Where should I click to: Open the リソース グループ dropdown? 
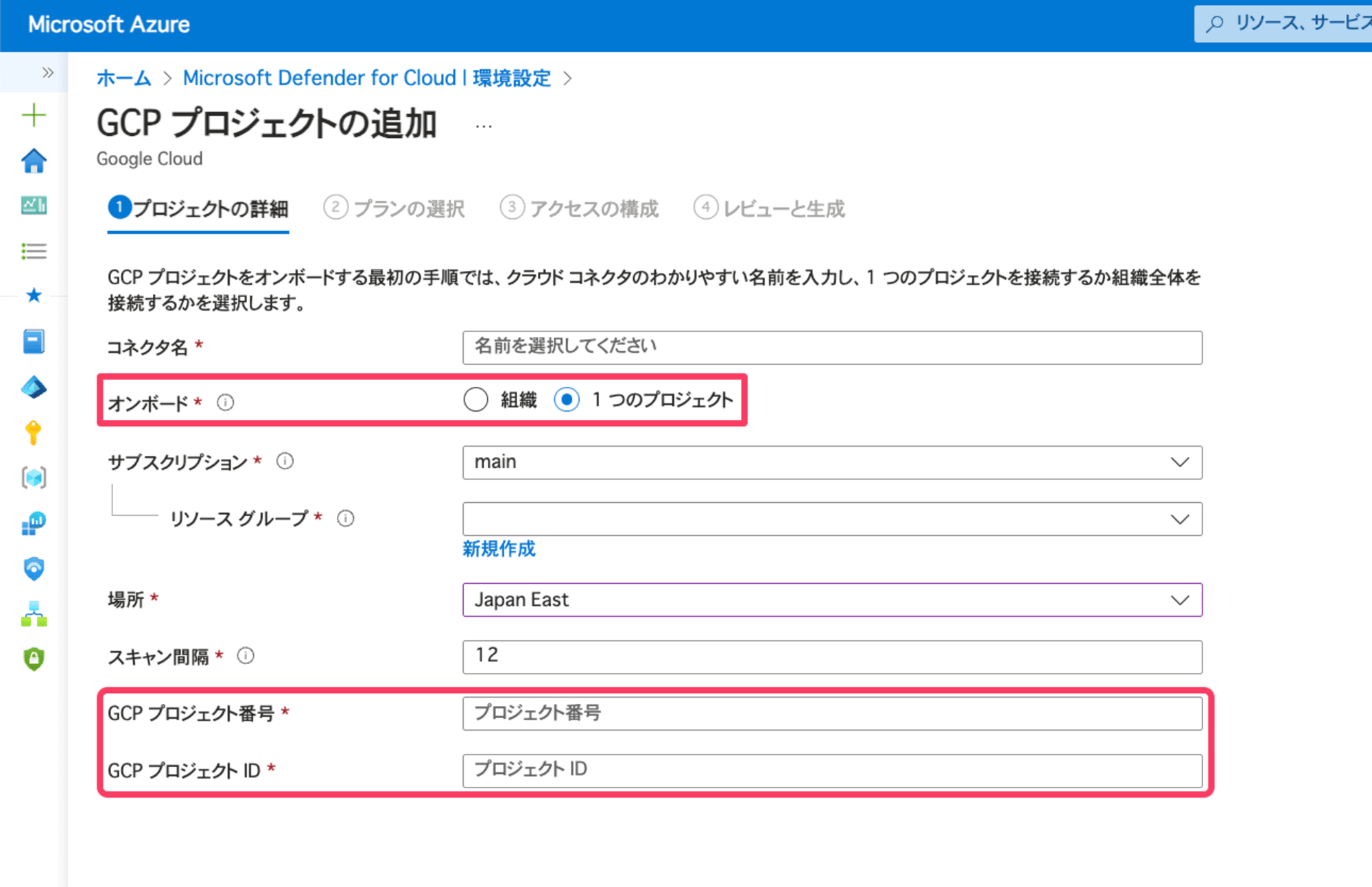pos(832,519)
